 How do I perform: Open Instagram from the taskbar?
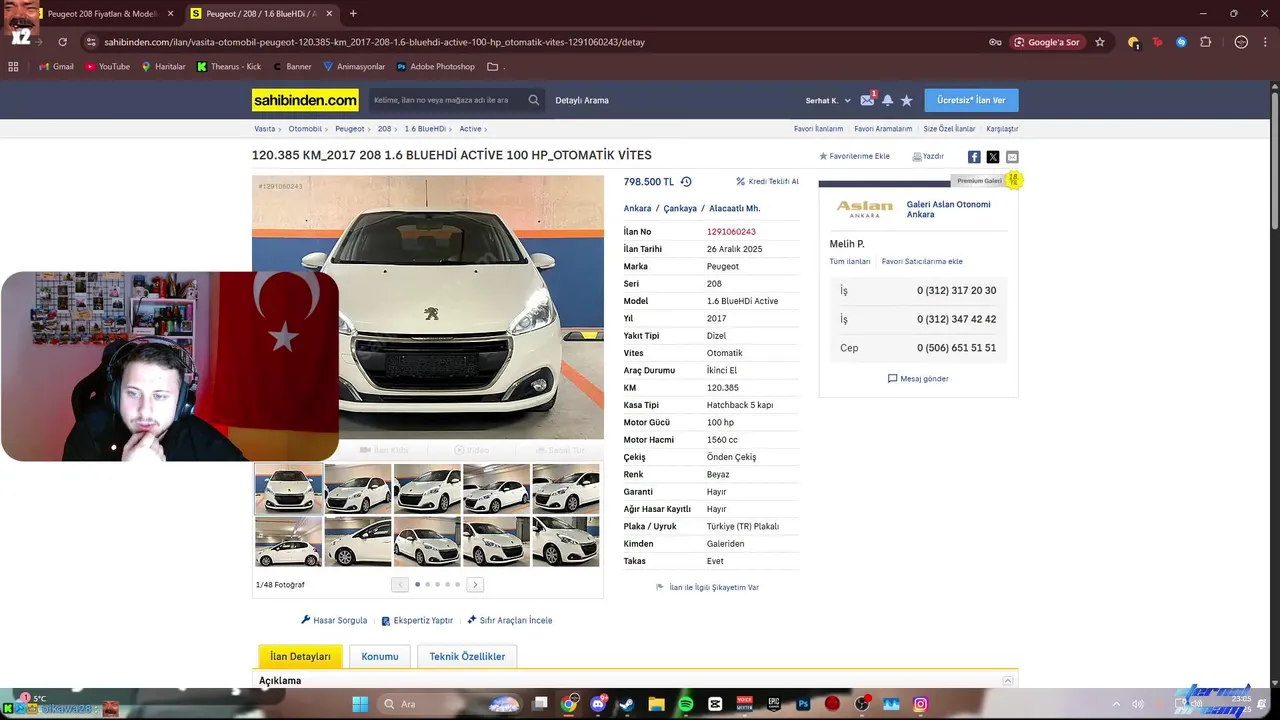pos(920,704)
